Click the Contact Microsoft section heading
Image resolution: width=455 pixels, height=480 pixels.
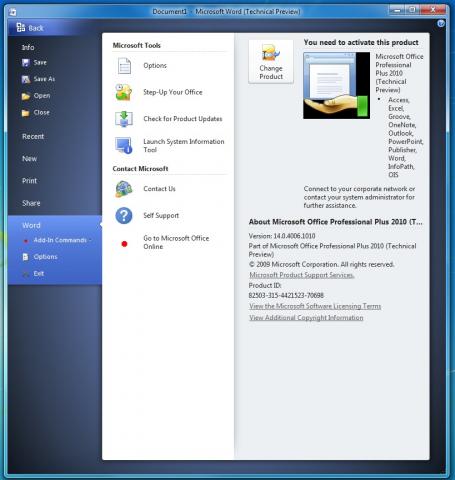(x=140, y=169)
